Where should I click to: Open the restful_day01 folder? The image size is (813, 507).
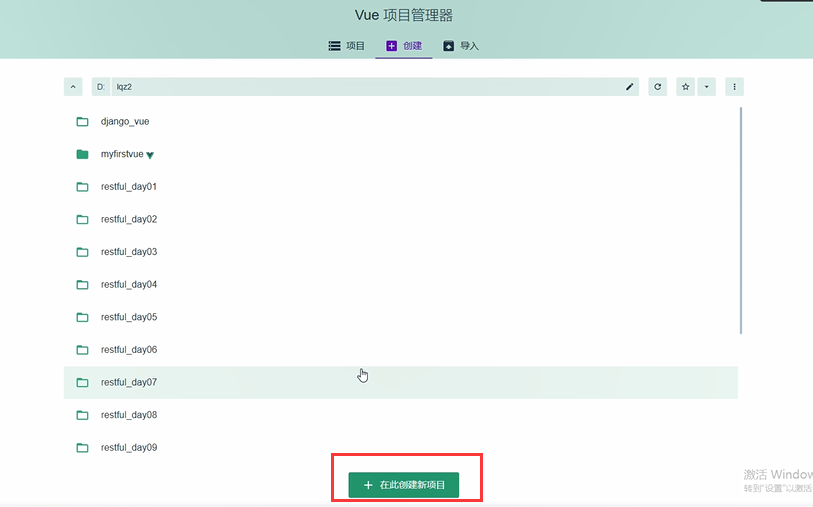(401, 187)
